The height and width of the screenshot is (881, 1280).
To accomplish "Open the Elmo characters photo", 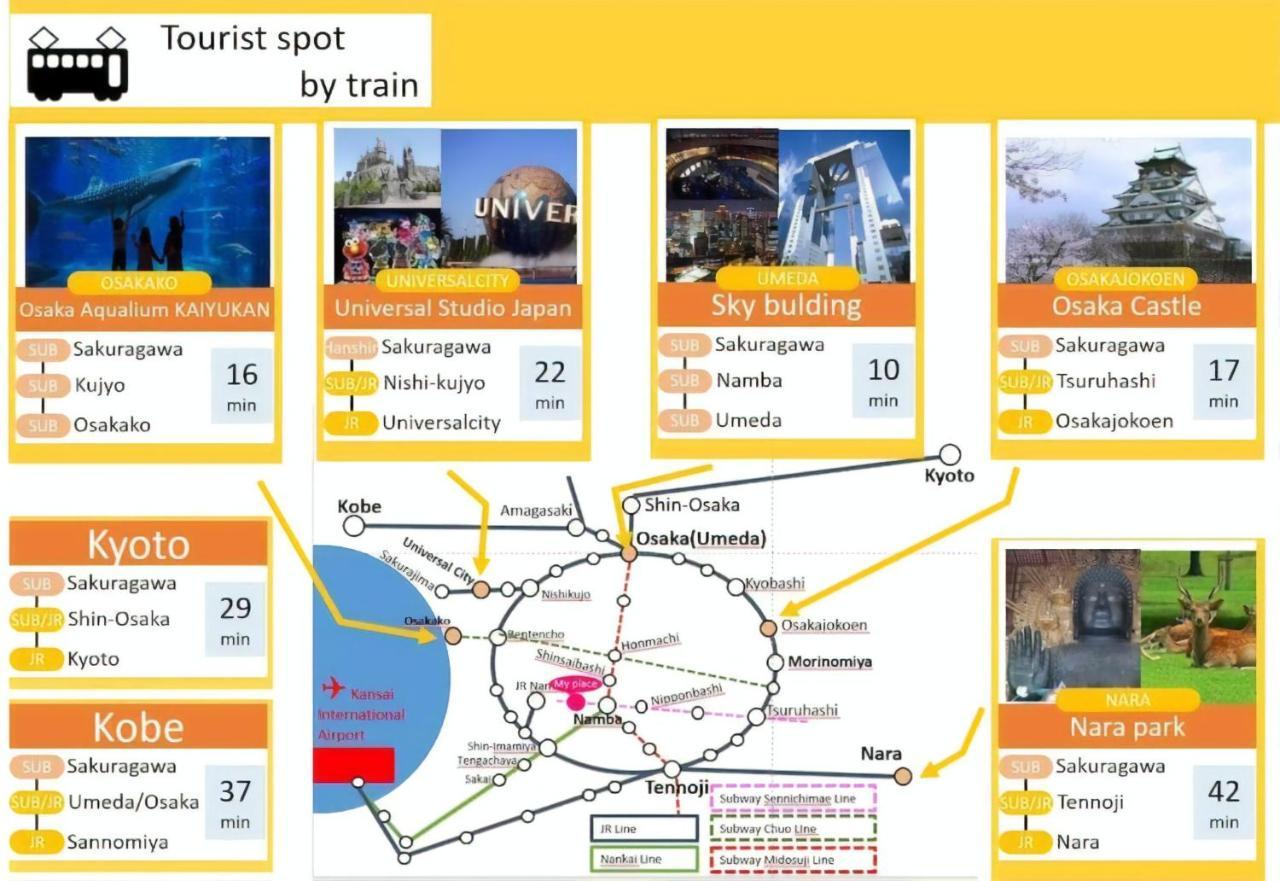I will [388, 244].
